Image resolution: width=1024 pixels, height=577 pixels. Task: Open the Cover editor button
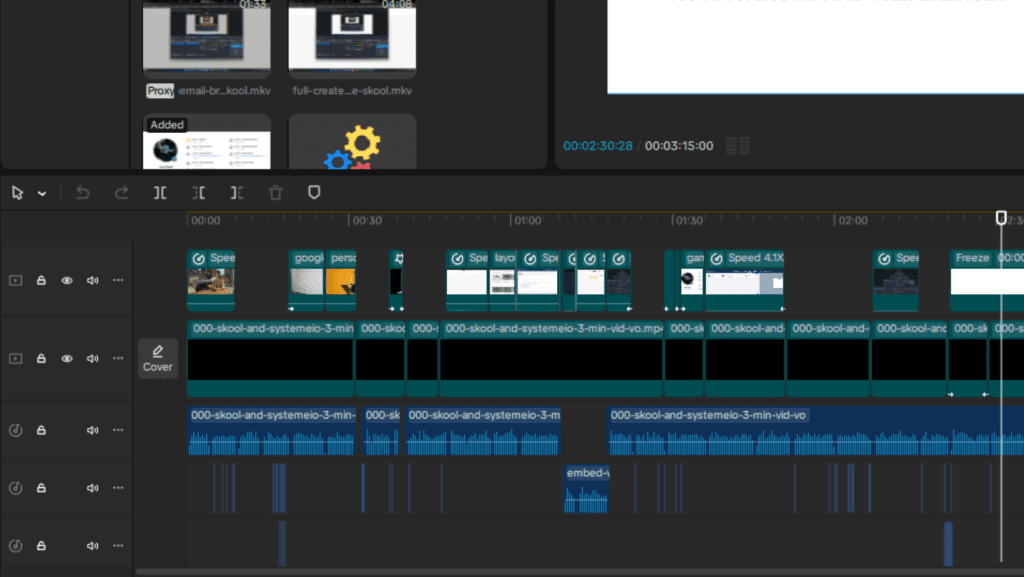point(157,358)
